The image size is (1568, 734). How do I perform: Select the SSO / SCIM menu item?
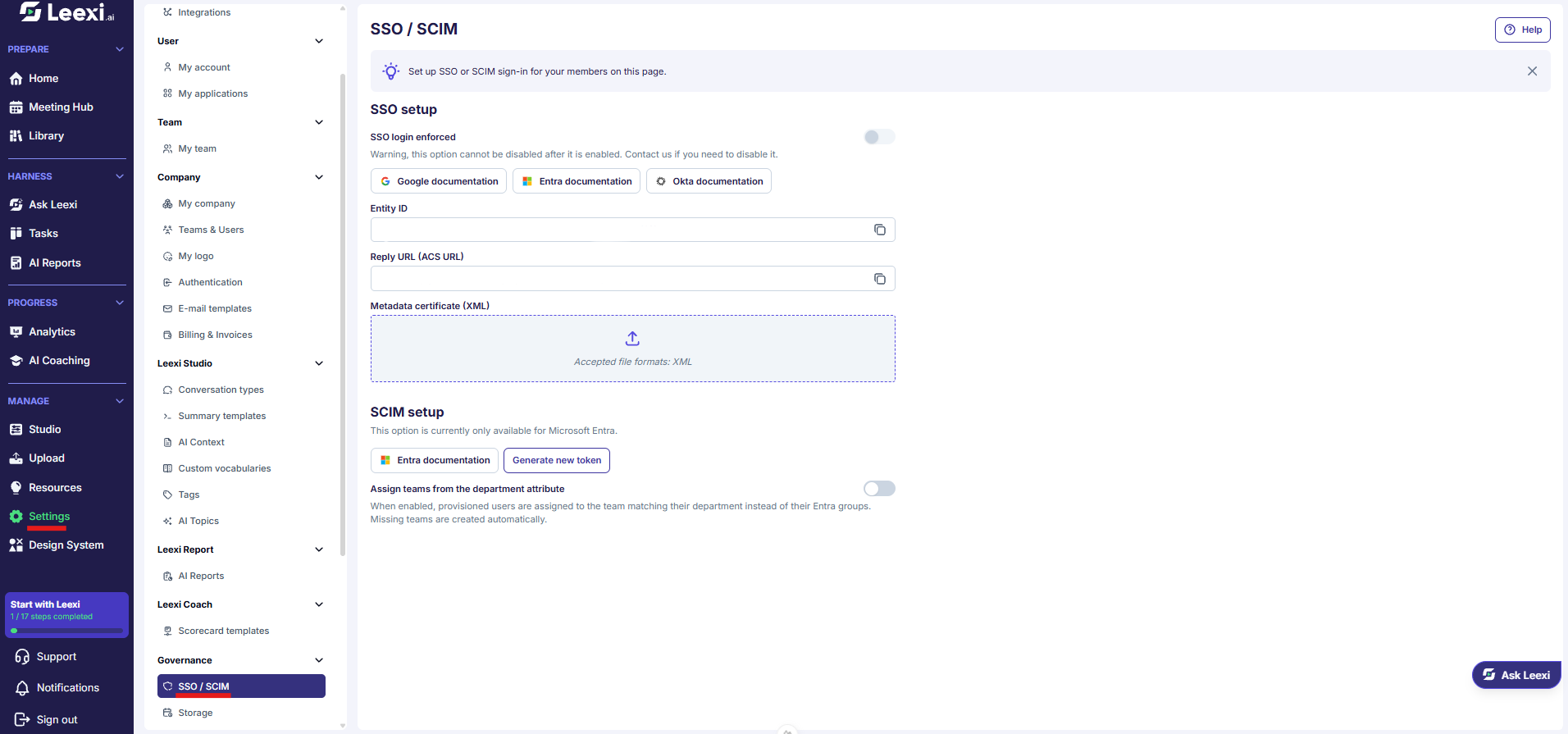pos(241,686)
